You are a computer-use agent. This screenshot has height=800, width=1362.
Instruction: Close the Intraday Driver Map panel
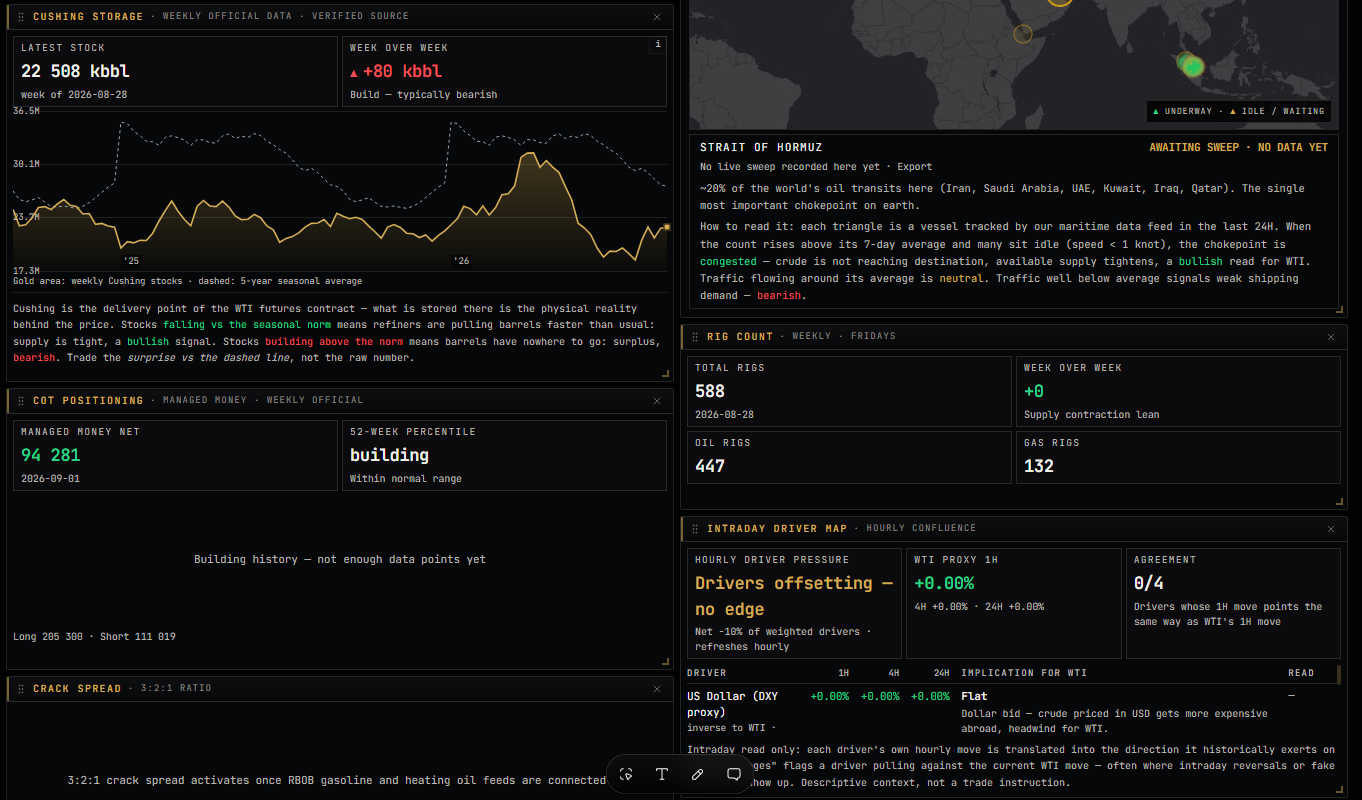[1331, 529]
